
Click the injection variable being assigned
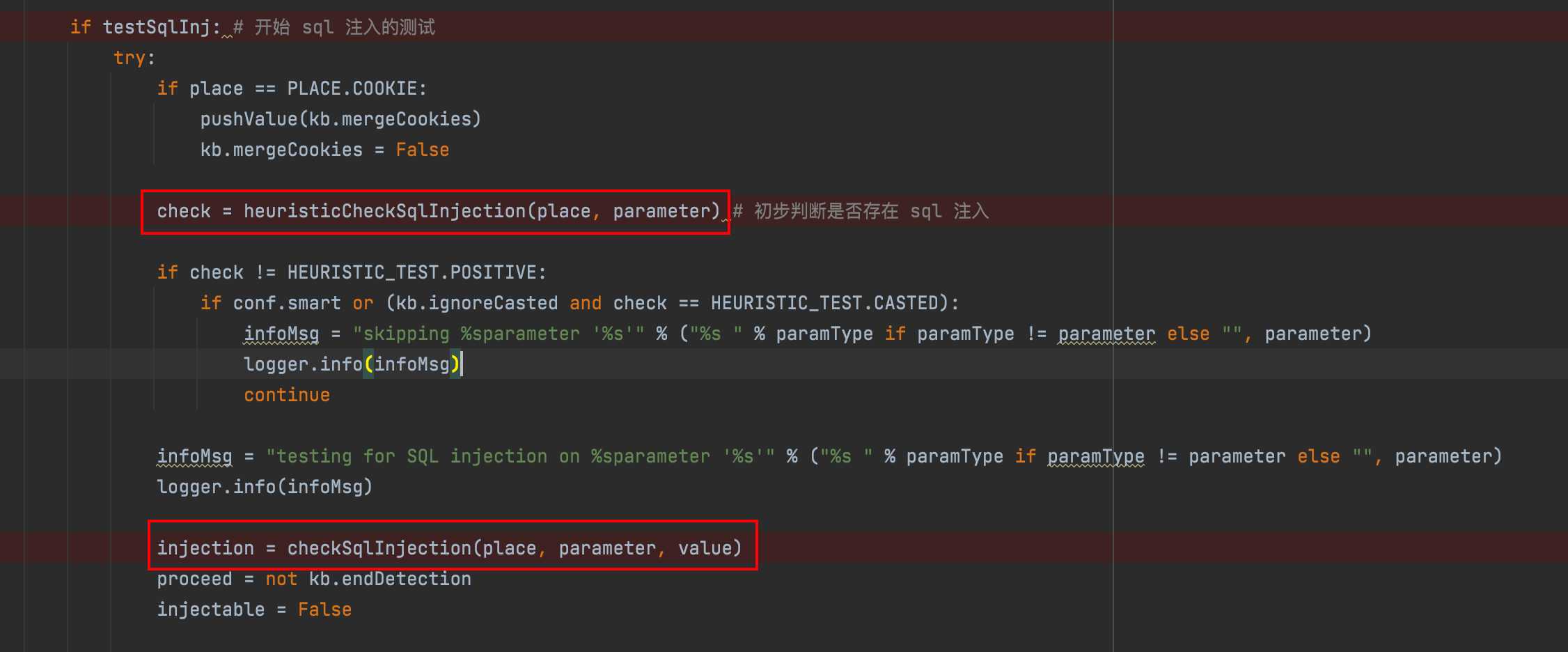point(205,548)
